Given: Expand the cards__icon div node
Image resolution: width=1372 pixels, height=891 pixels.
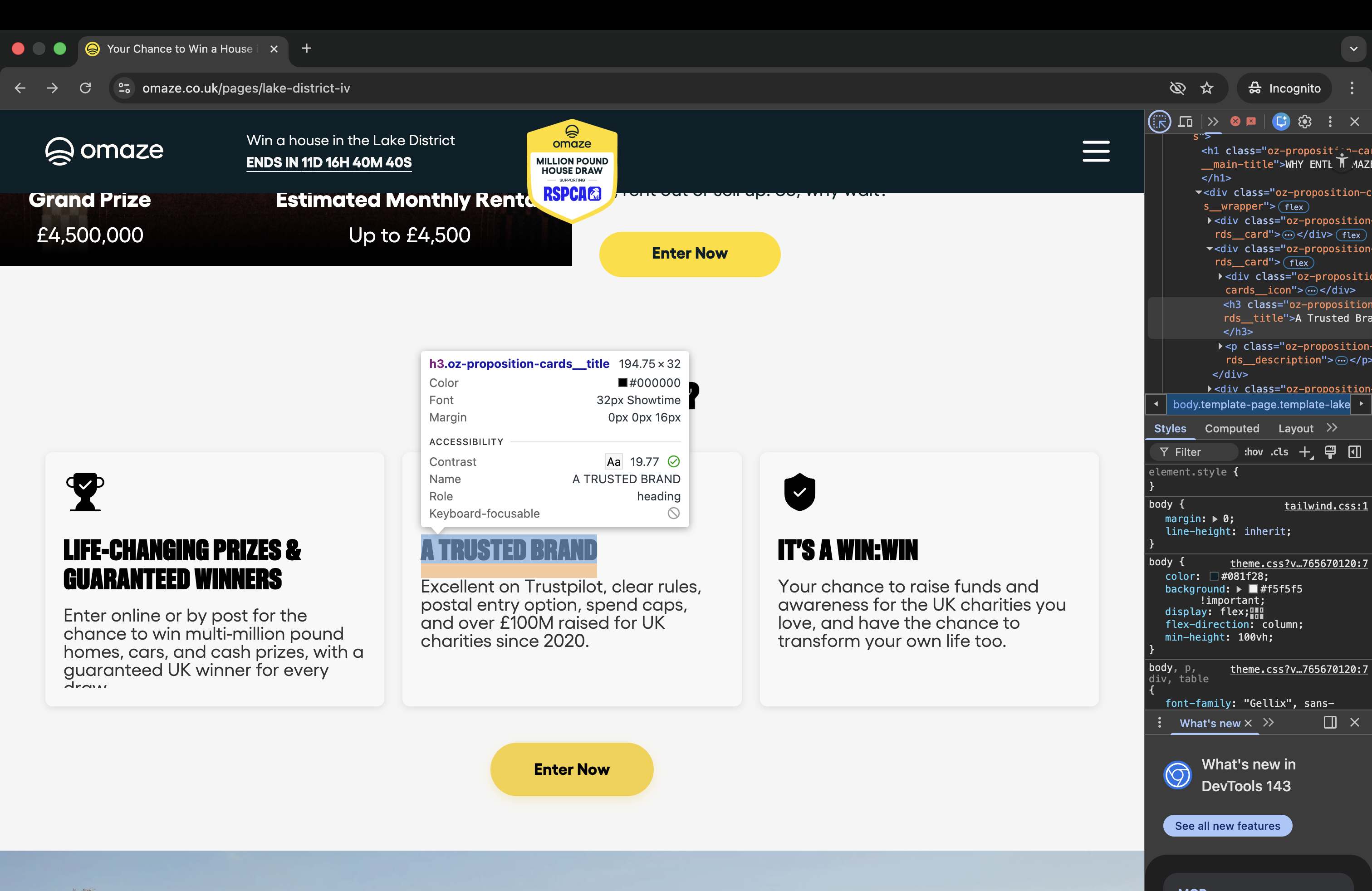Looking at the screenshot, I should (x=1220, y=277).
